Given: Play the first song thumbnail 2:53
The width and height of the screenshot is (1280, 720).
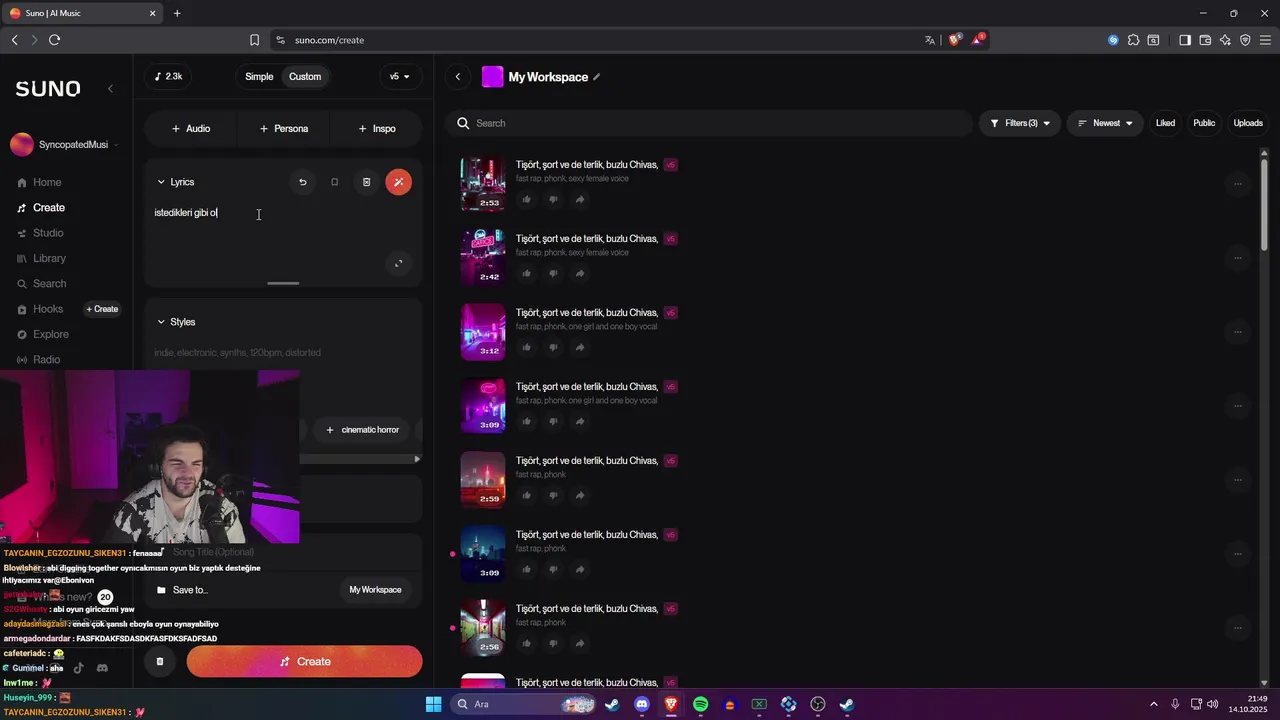Looking at the screenshot, I should (x=483, y=184).
